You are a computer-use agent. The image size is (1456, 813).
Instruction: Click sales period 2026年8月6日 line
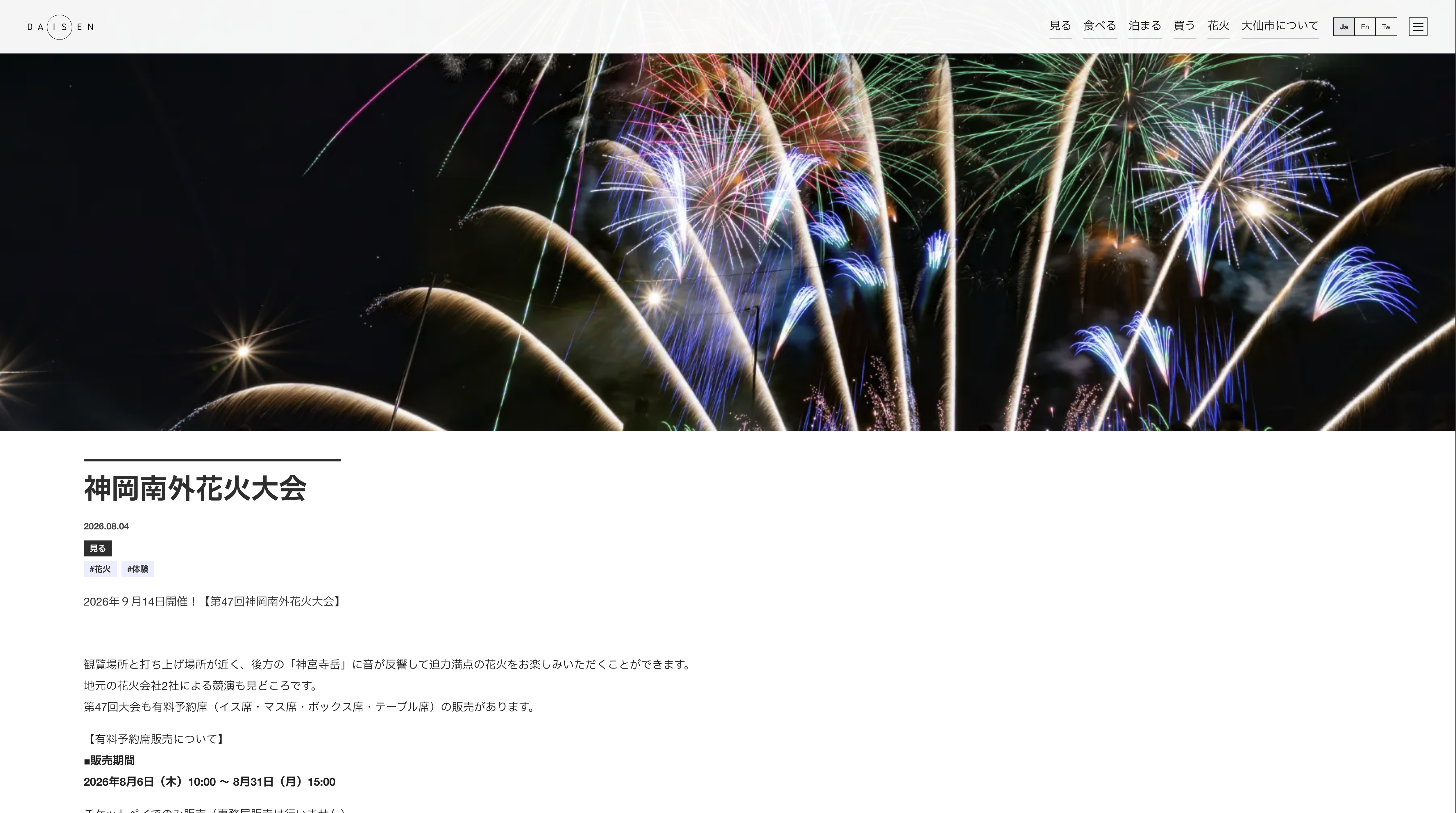point(210,782)
